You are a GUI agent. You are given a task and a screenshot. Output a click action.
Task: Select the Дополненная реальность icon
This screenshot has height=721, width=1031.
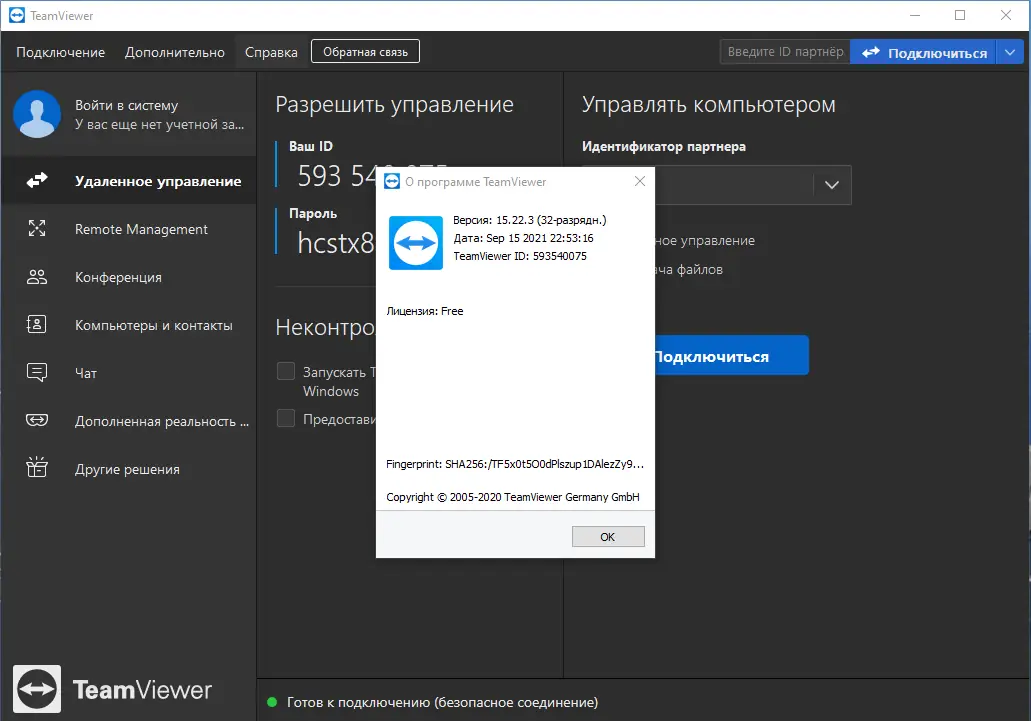37,420
